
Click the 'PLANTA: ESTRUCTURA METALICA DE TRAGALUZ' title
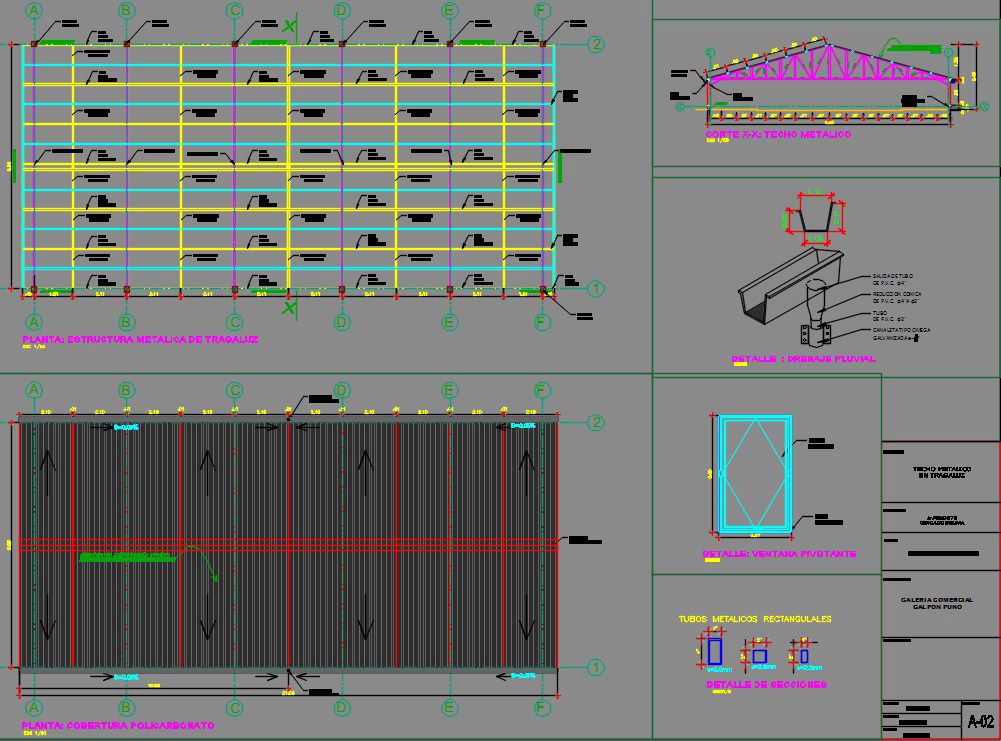click(x=140, y=340)
